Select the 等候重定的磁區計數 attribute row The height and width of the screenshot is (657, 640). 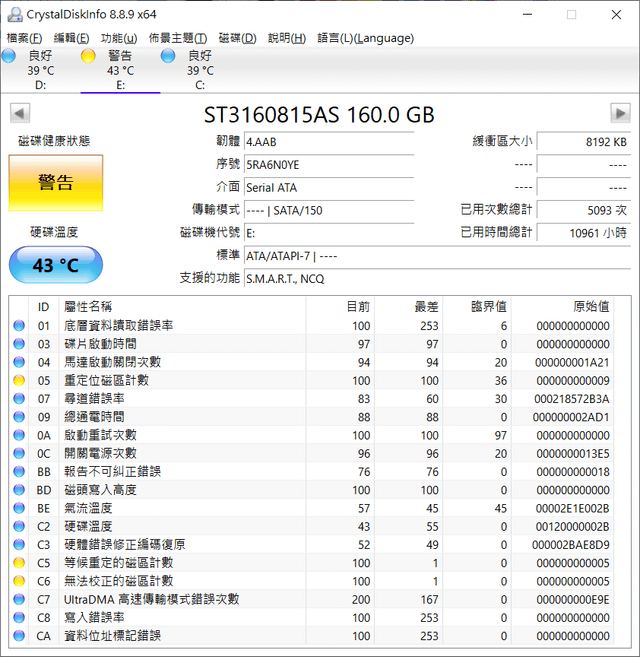(x=312, y=563)
